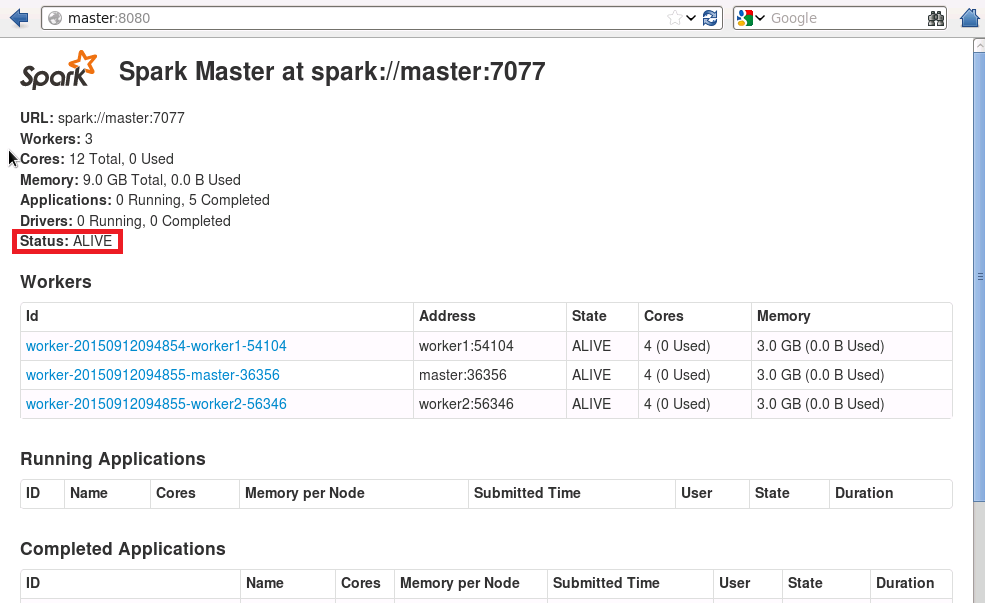Viewport: 985px width, 603px height.
Task: Click the Workers table Id column header
Action: [x=217, y=317]
